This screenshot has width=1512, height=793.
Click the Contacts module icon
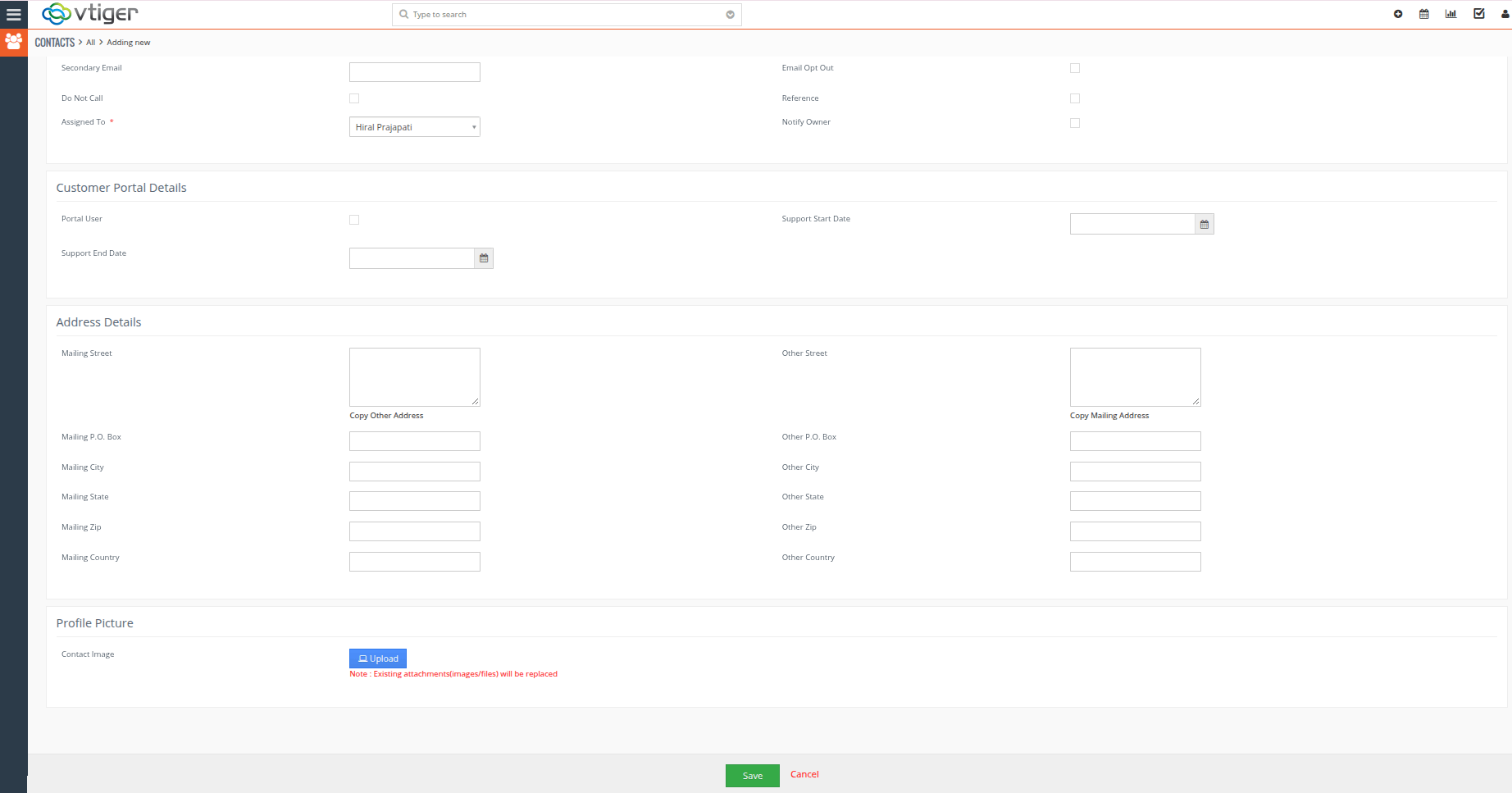[x=14, y=41]
